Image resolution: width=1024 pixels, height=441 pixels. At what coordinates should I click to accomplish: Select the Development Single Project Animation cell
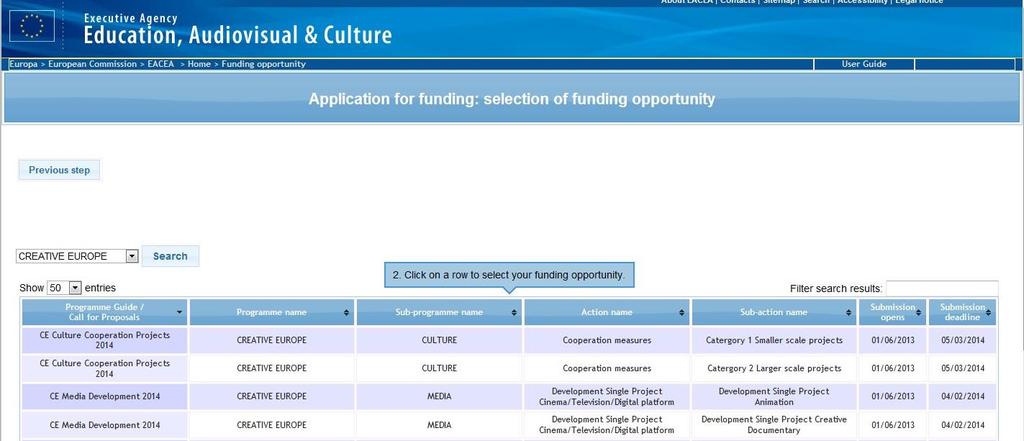tap(774, 397)
